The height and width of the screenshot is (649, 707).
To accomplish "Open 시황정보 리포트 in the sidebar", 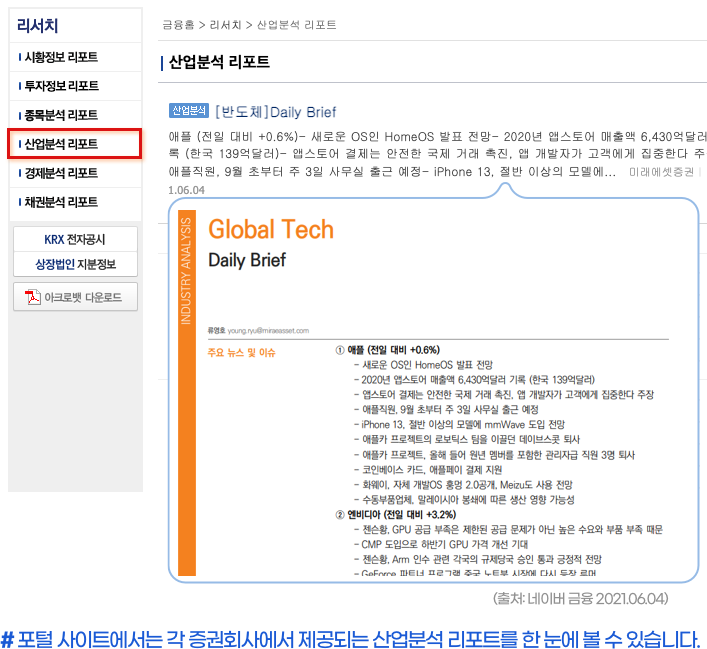I will tap(61, 58).
